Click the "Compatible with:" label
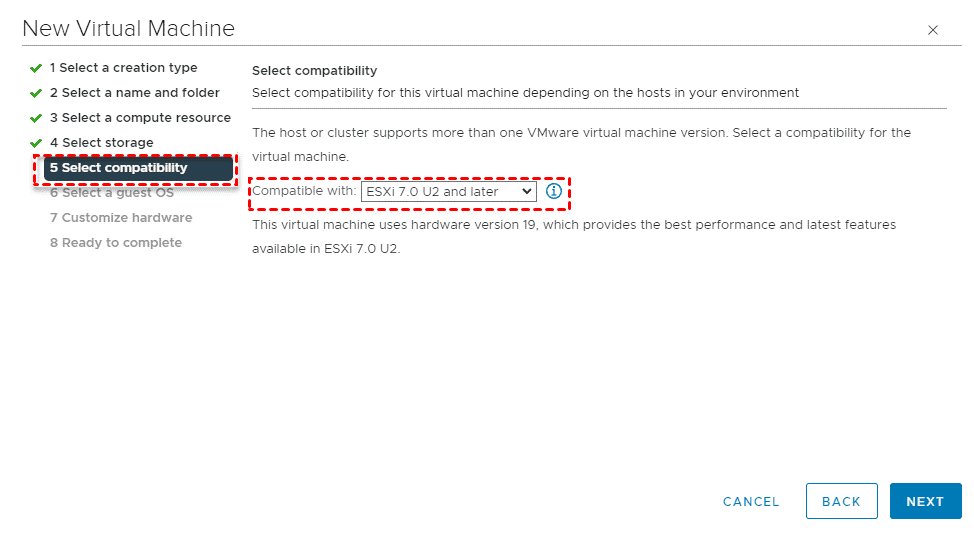This screenshot has height=536, width=974. [x=304, y=191]
